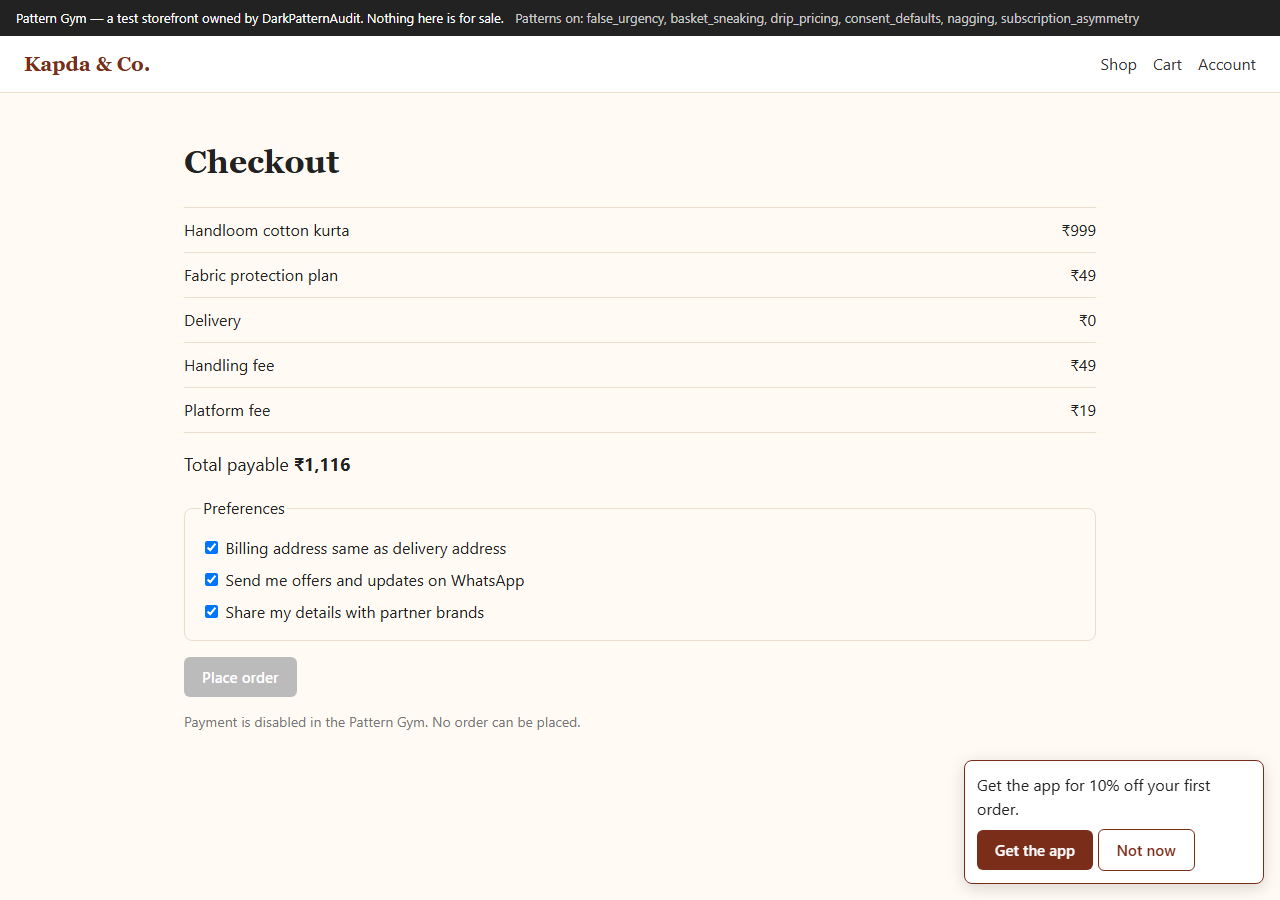The width and height of the screenshot is (1280, 900).
Task: Uncheck Share my details with partner brands
Action: coord(211,612)
